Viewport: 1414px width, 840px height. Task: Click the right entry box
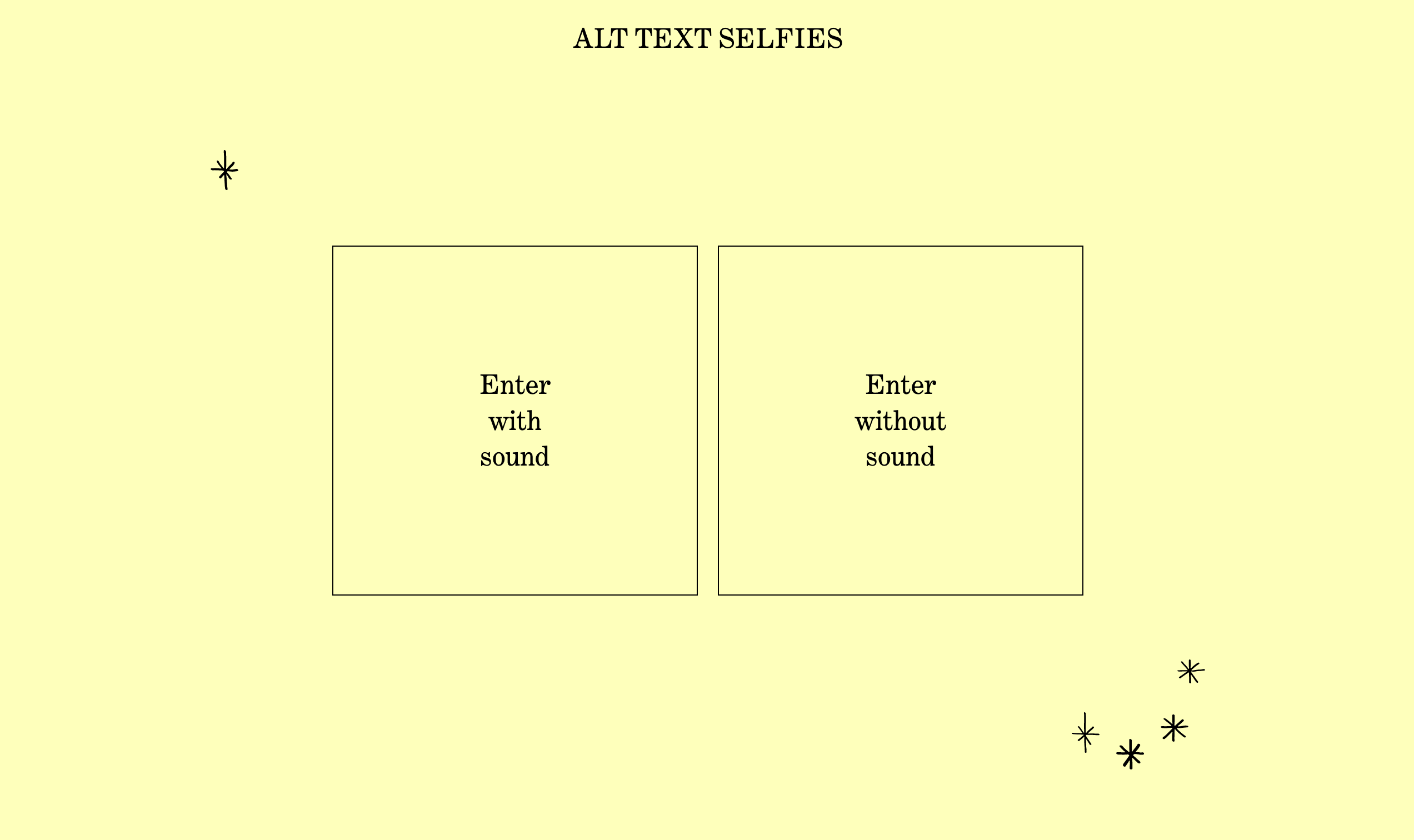899,419
